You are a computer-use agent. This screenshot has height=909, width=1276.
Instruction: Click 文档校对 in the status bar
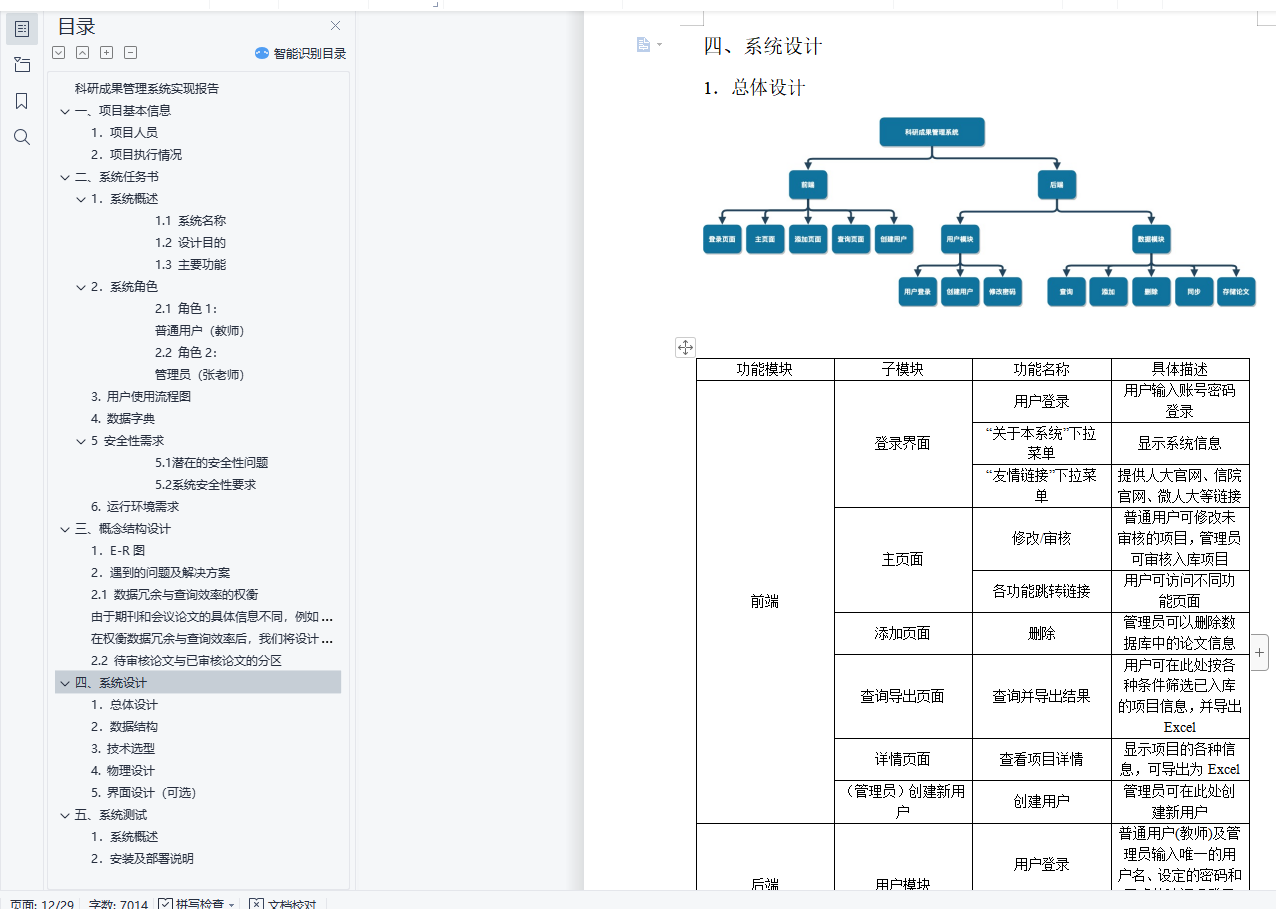point(282,904)
